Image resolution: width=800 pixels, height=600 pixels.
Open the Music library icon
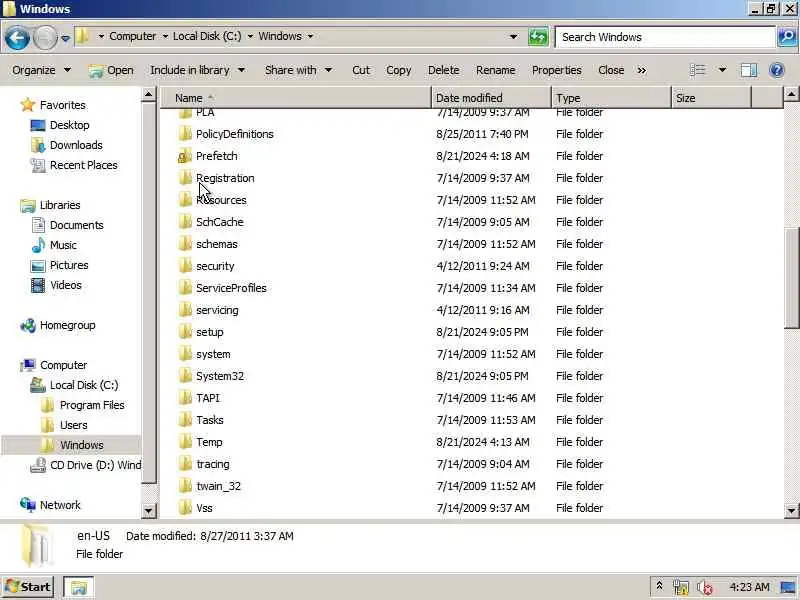pyautogui.click(x=38, y=245)
